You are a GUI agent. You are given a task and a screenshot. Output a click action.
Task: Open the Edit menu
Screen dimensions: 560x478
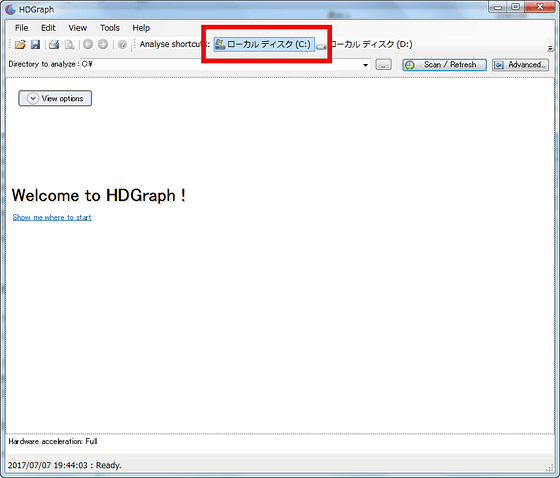pos(48,28)
